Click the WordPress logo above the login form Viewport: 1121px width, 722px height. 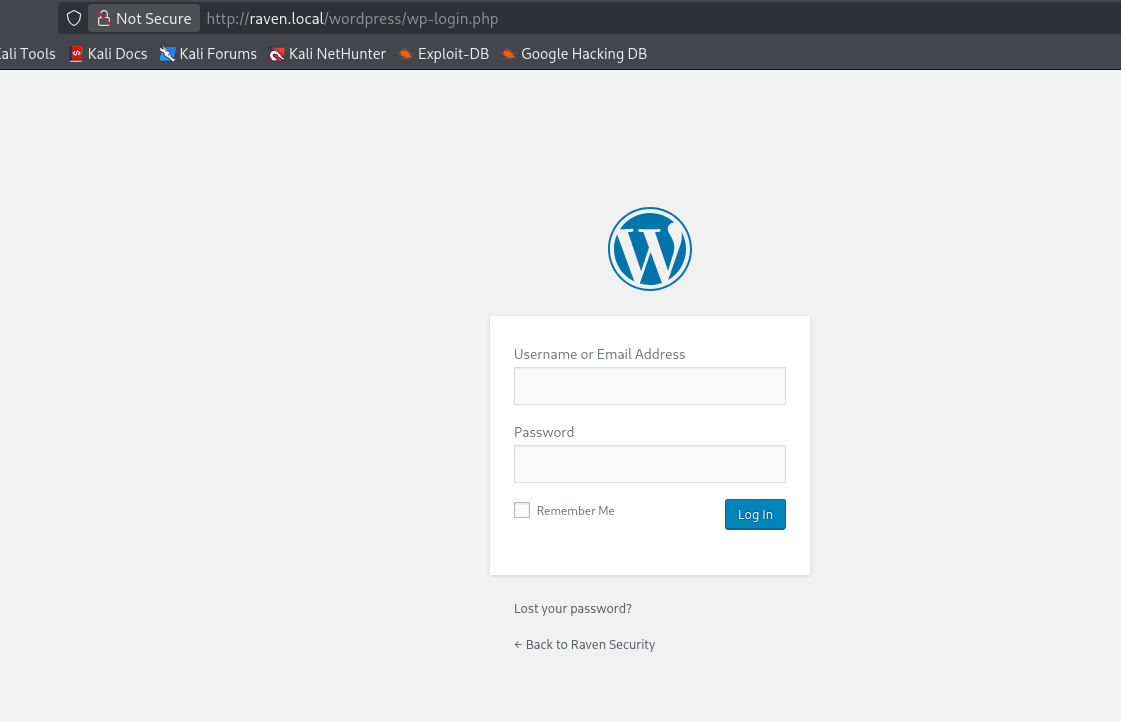649,248
